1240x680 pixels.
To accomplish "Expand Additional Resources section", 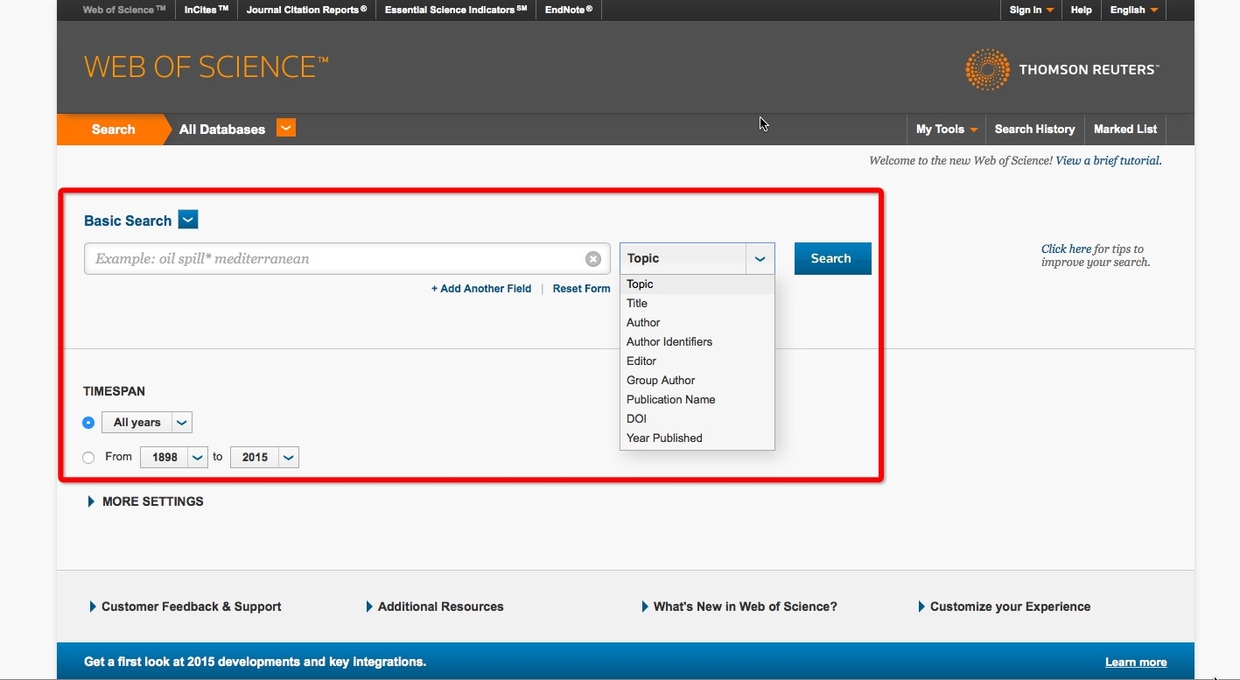I will tap(435, 606).
